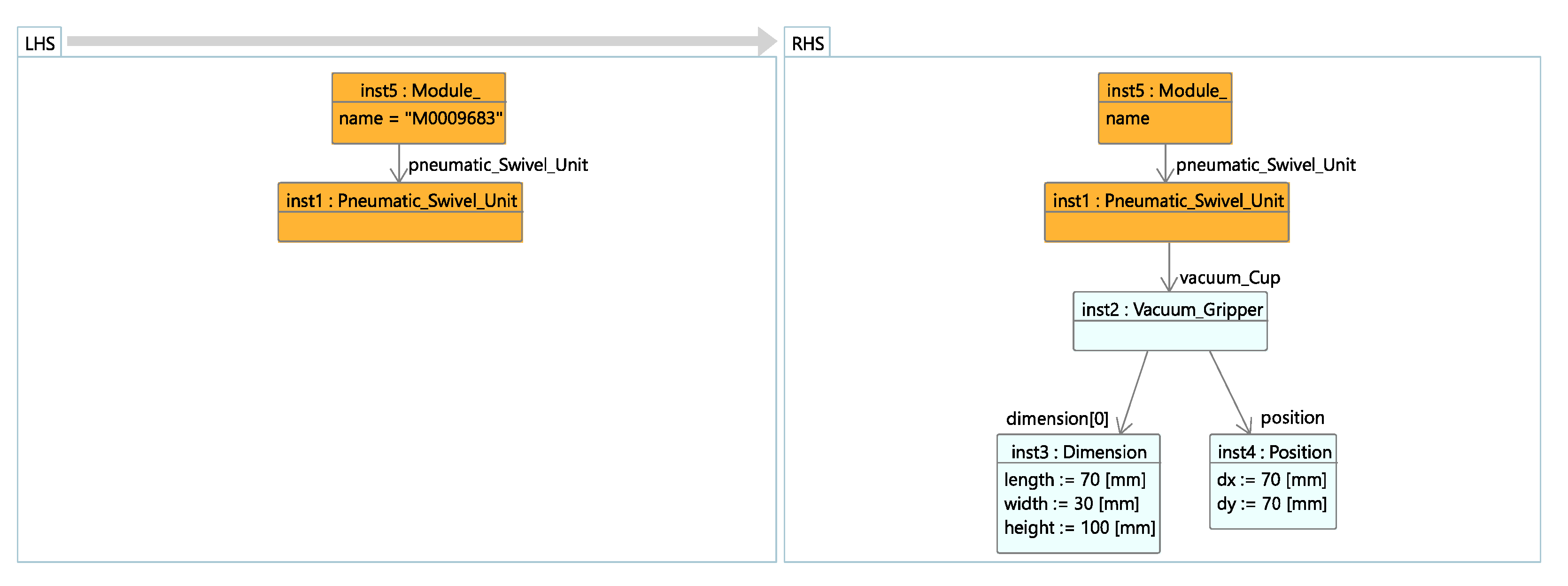Click height := 100 [mm] attribute
Image resolution: width=1568 pixels, height=586 pixels.
tap(1079, 527)
